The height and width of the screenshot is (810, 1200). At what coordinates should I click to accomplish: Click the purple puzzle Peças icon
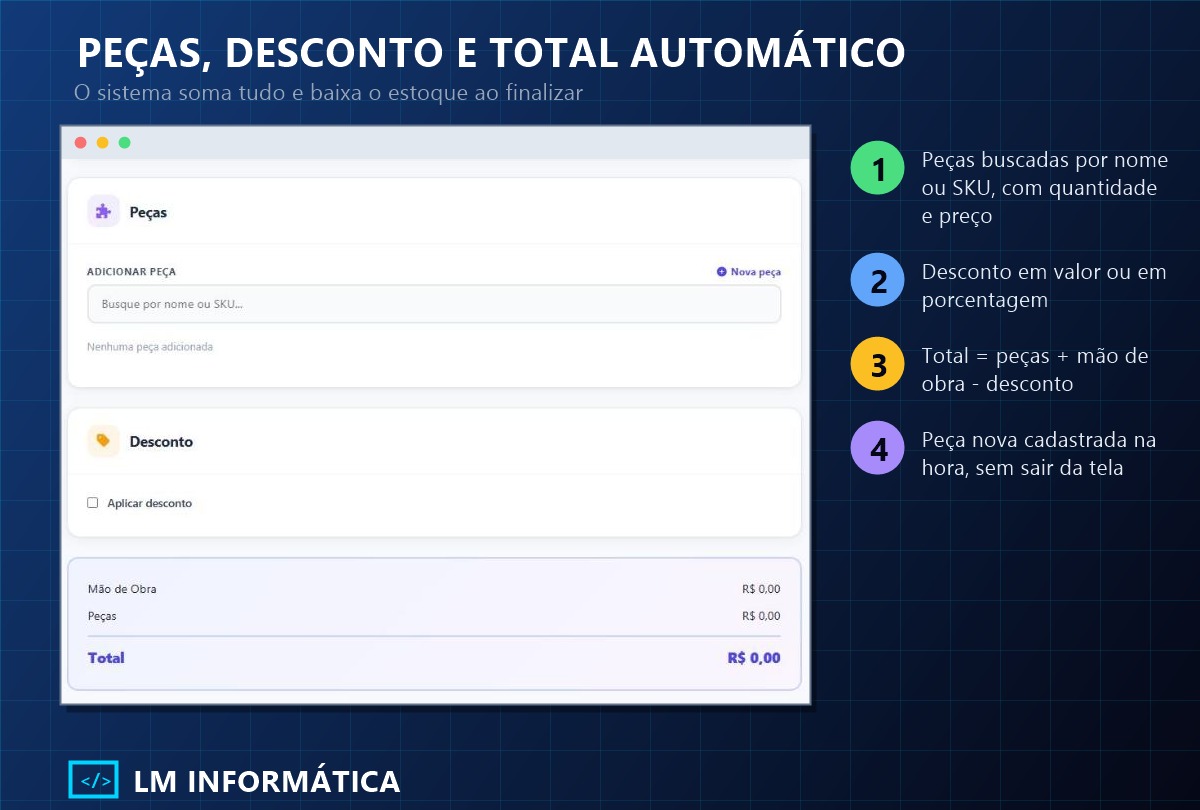click(103, 212)
